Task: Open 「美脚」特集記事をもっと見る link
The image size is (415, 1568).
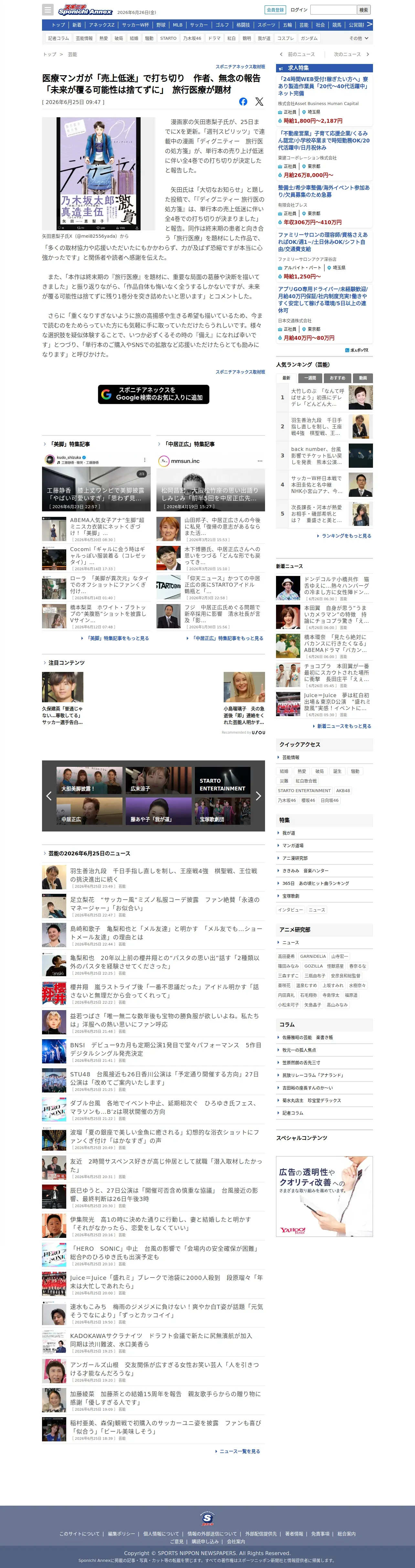Action: coord(116,638)
